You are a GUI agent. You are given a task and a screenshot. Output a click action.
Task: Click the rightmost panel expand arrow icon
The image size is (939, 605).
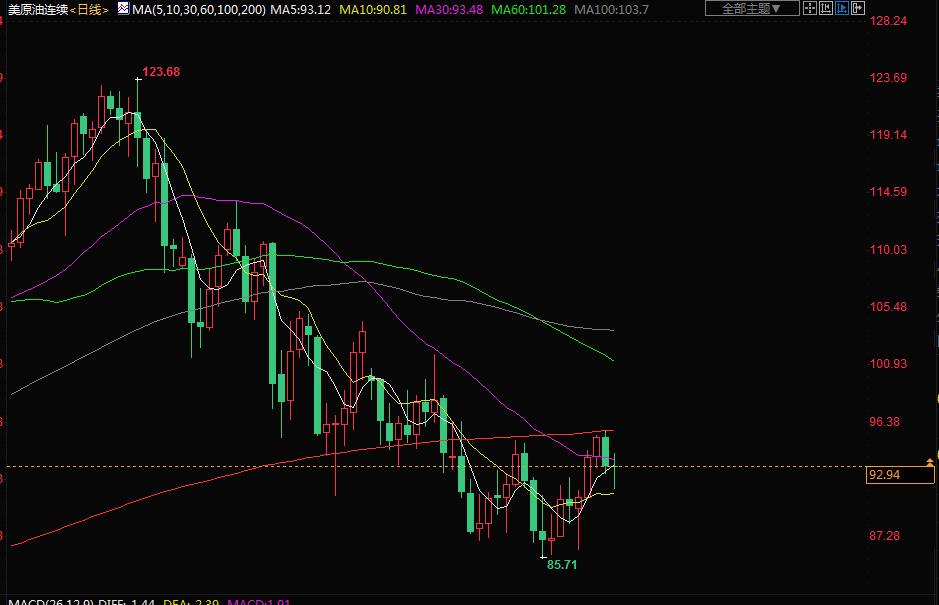pyautogui.click(x=858, y=9)
